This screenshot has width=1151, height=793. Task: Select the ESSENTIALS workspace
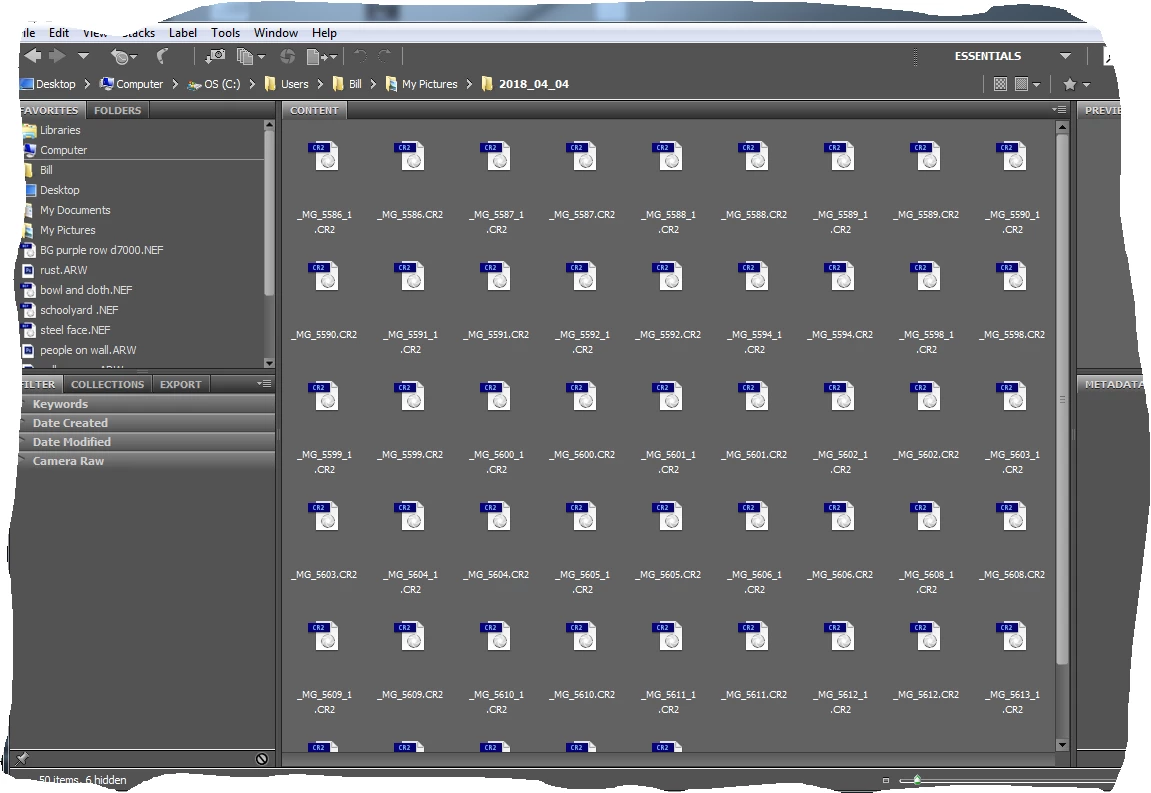click(x=987, y=56)
